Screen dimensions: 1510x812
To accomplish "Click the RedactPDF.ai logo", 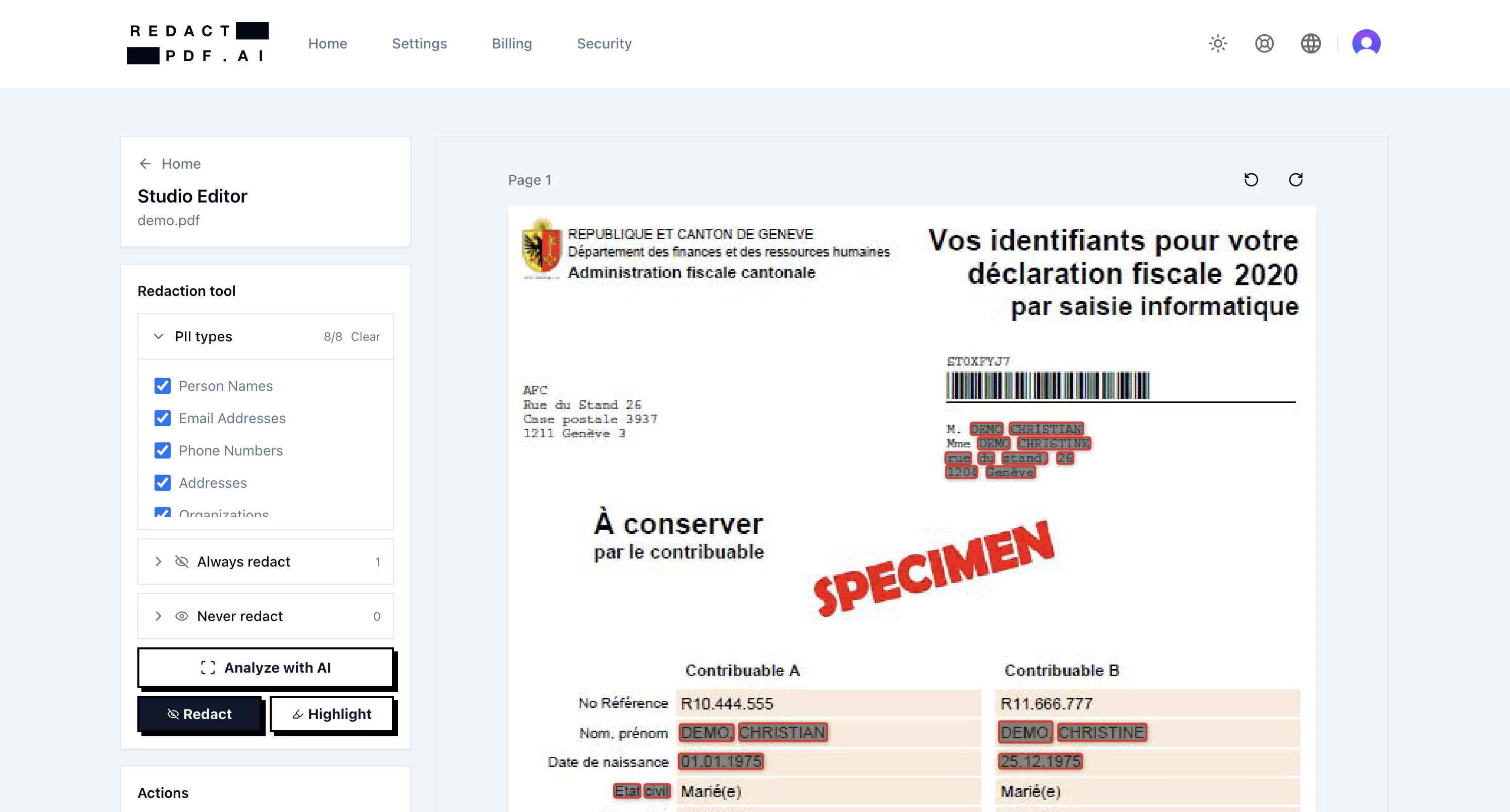I will [197, 43].
